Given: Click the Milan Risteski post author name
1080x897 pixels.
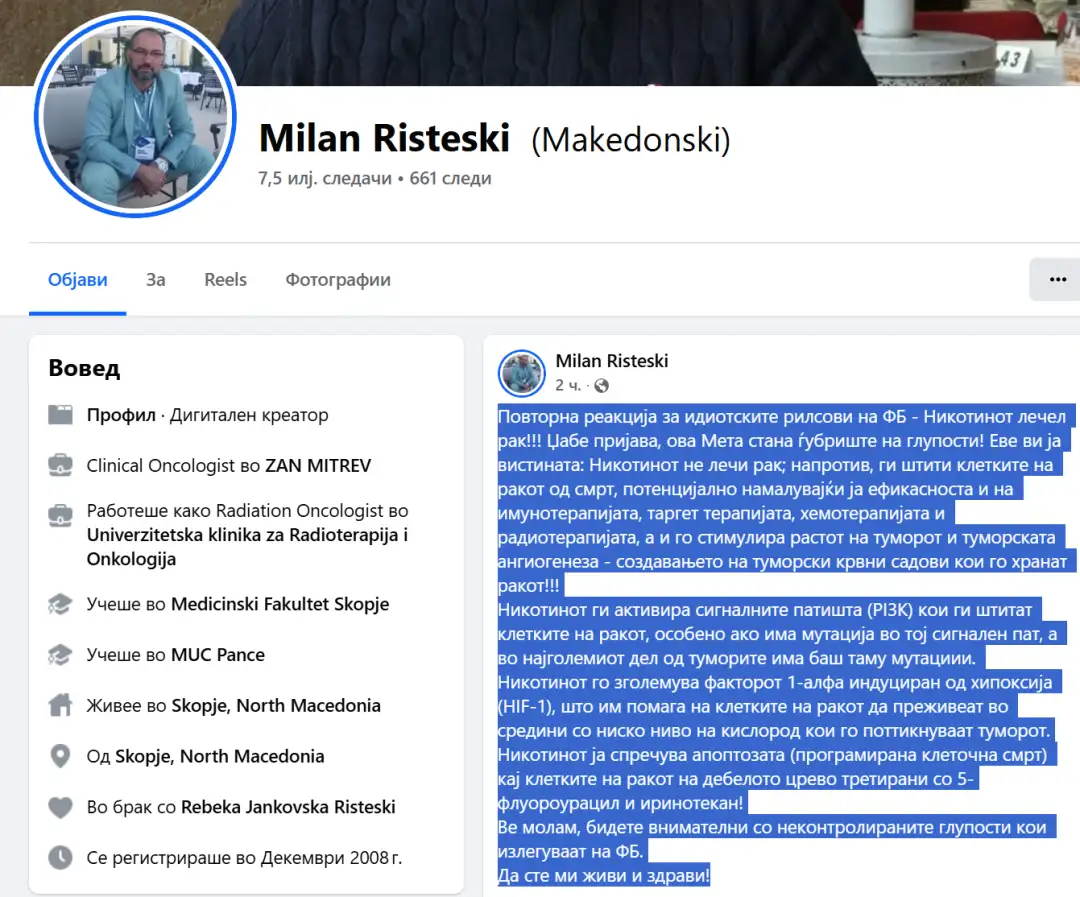Looking at the screenshot, I should point(612,361).
